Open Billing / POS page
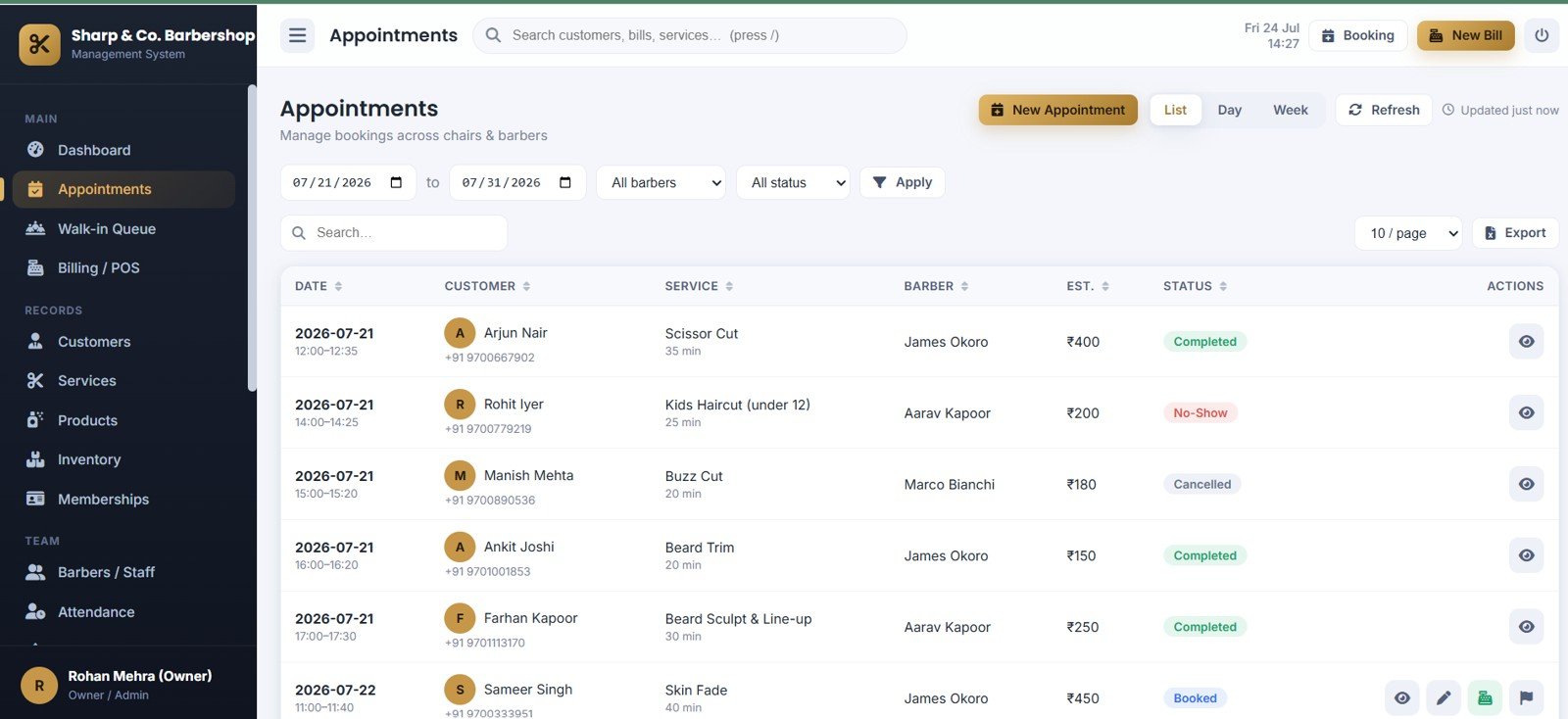Viewport: 1568px width, 719px height. click(123, 267)
